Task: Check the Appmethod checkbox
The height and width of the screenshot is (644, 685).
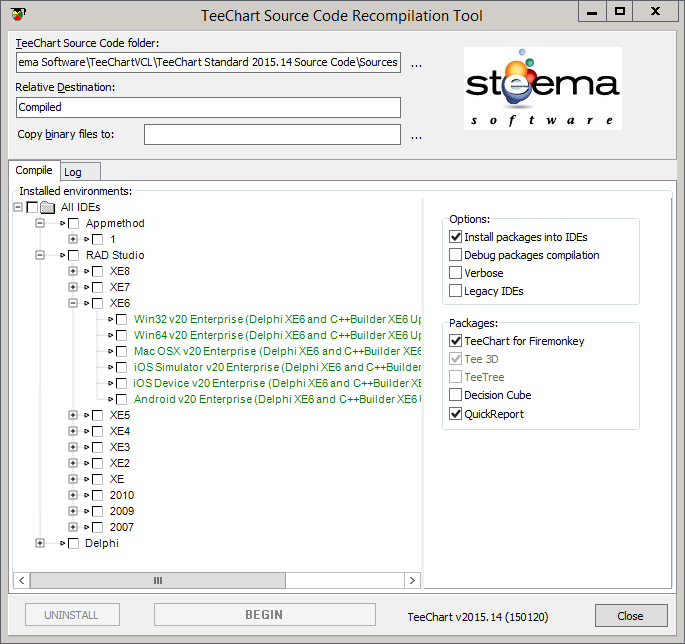Action: [73, 223]
